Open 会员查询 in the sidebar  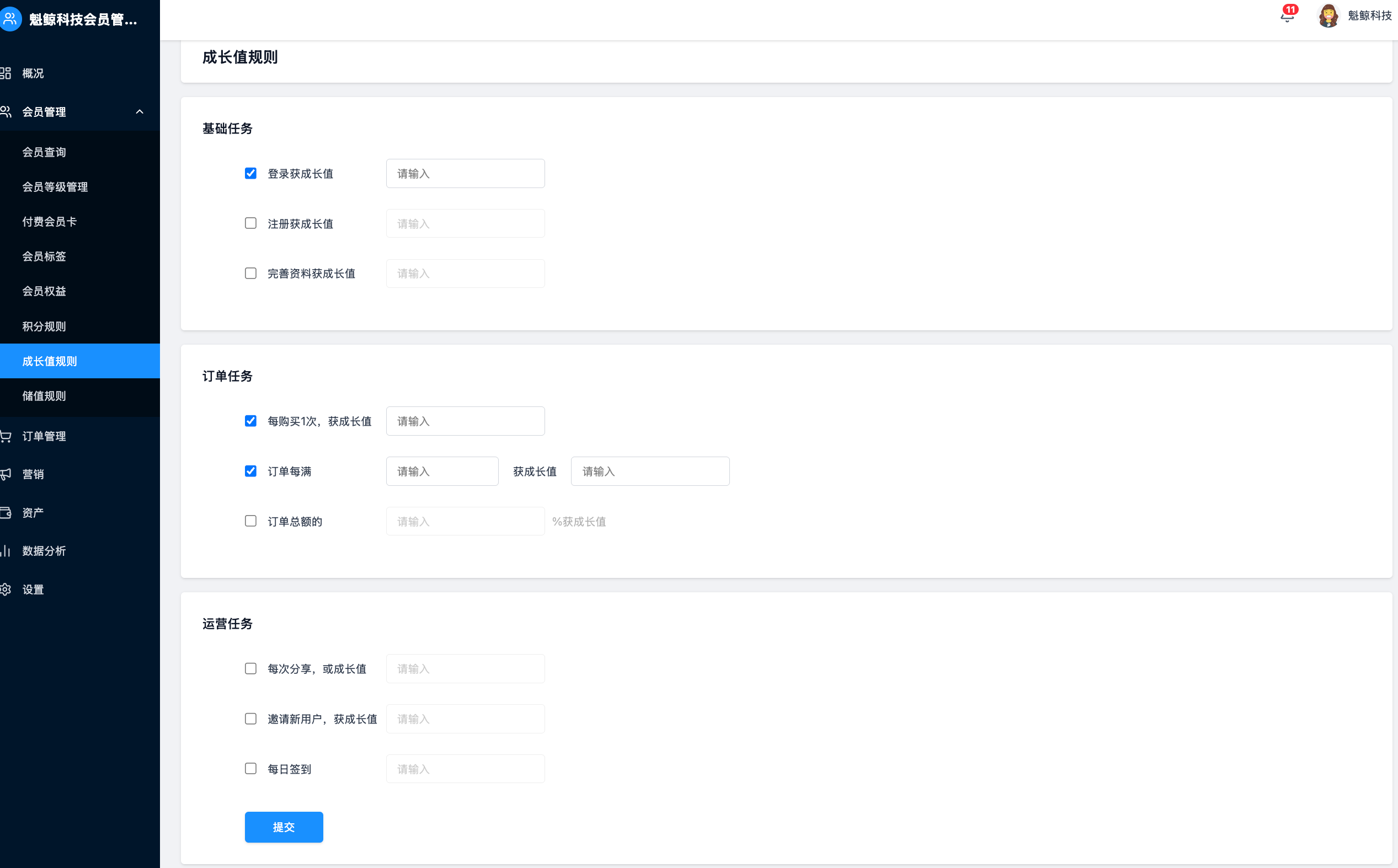(80, 152)
